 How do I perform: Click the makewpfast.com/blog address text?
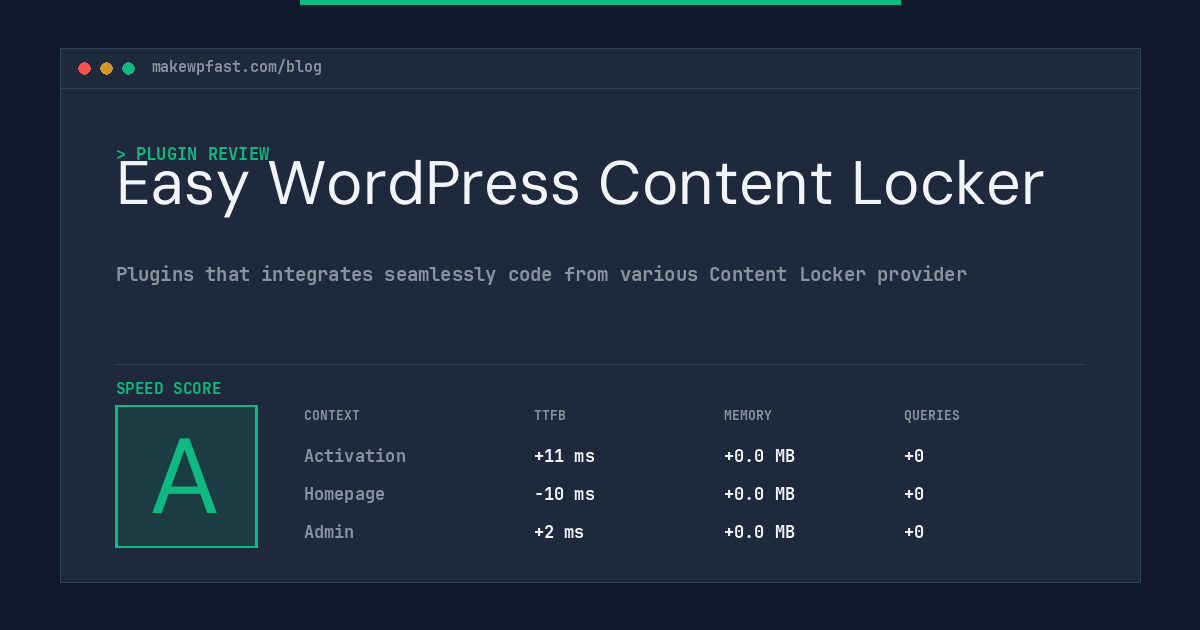point(237,67)
